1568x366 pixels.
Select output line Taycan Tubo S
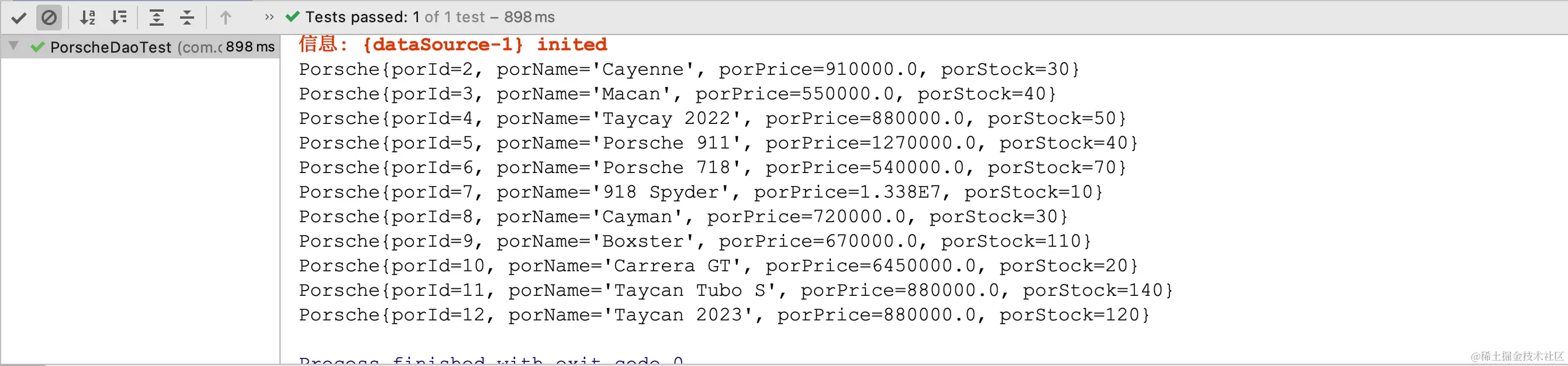pyautogui.click(x=736, y=291)
